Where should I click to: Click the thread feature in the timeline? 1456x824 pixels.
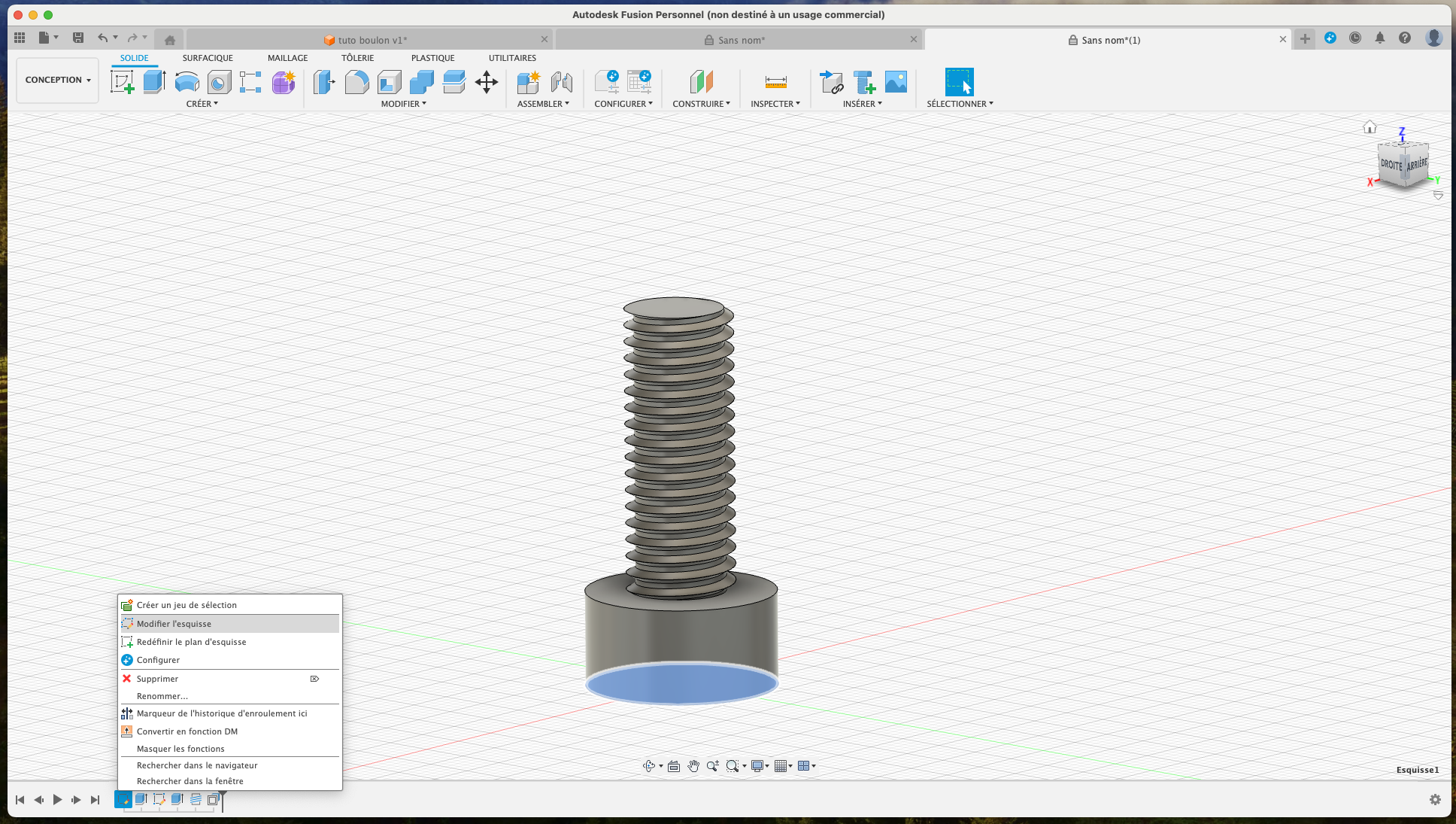[x=196, y=799]
